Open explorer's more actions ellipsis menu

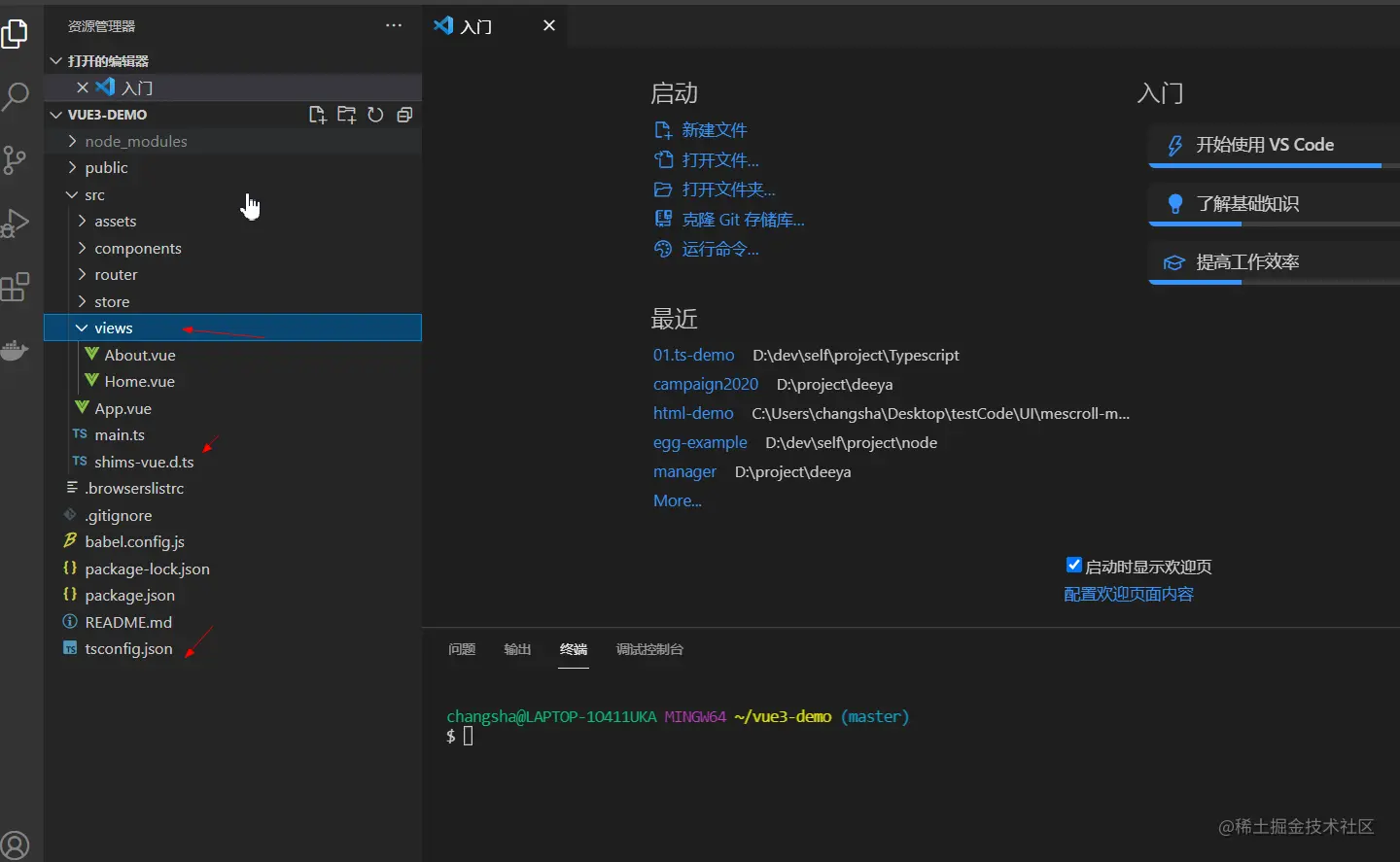coord(394,26)
